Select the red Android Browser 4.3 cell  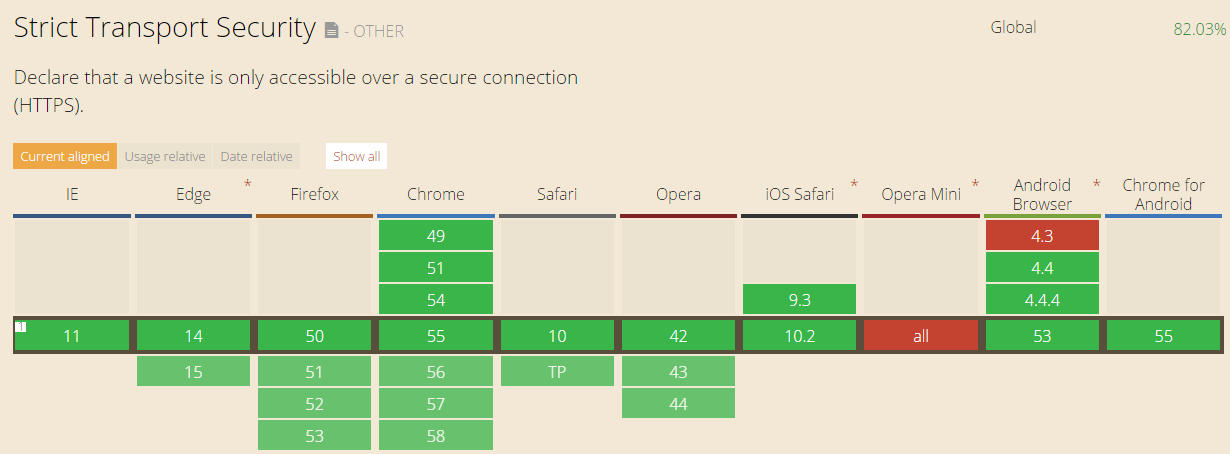[1042, 236]
